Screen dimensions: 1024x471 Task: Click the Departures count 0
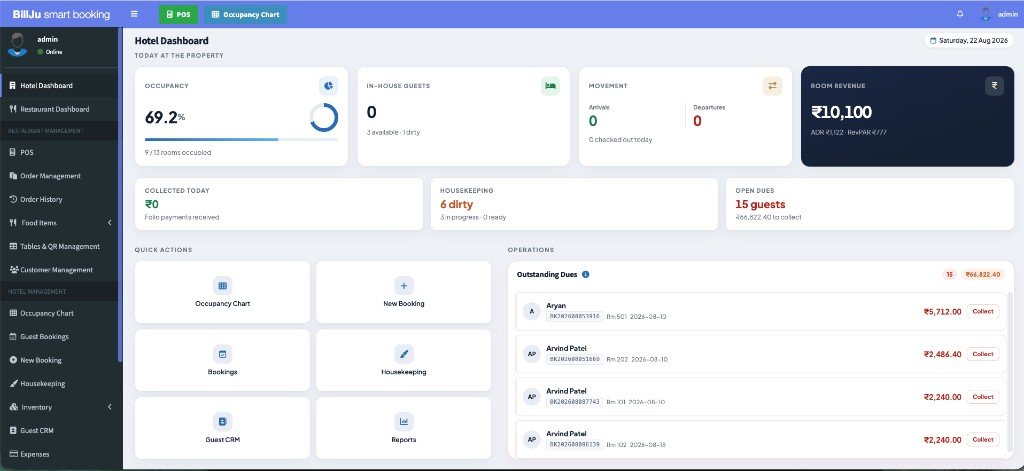[x=697, y=121]
